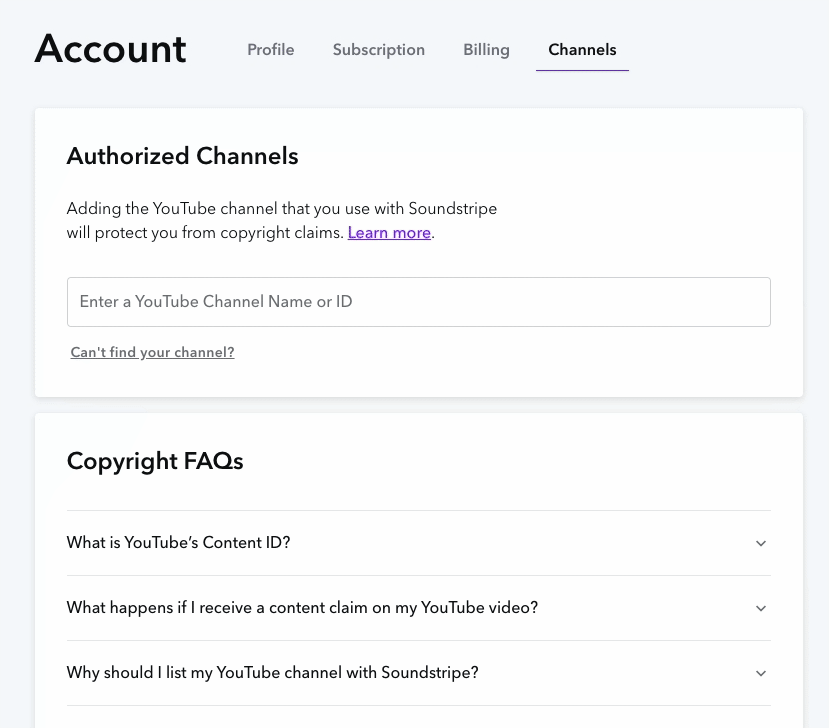Viewport: 829px width, 728px height.
Task: Expand the "What is YouTube's Content ID?" chevron
Action: [760, 544]
